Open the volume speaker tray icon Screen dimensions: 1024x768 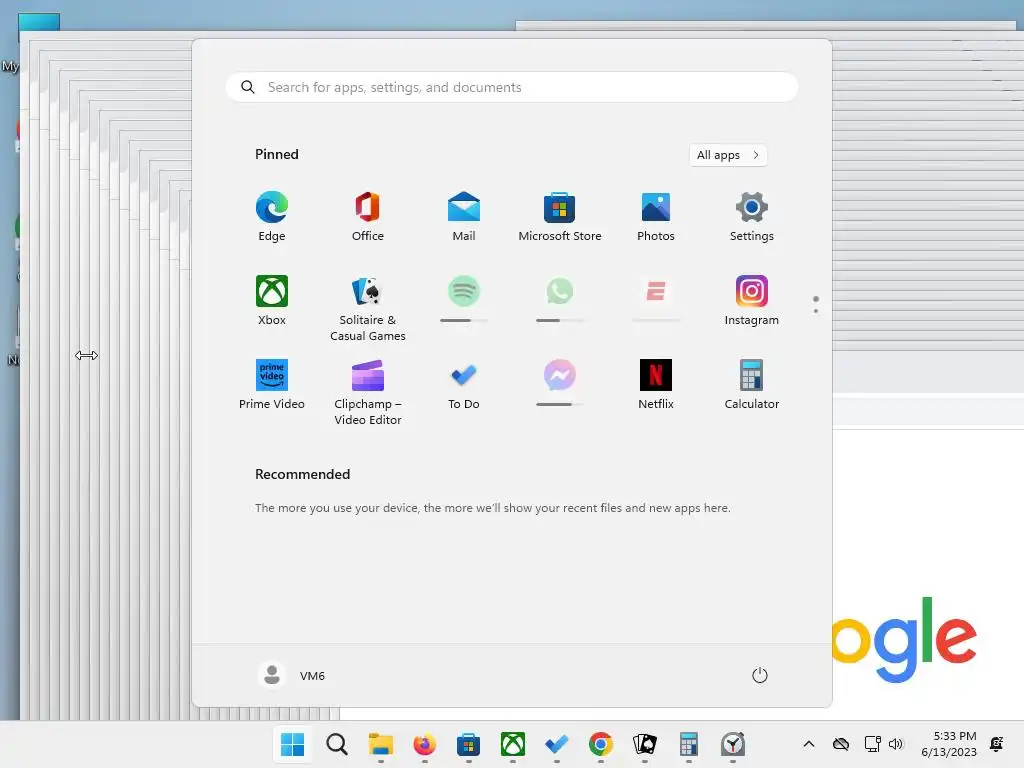tap(895, 744)
